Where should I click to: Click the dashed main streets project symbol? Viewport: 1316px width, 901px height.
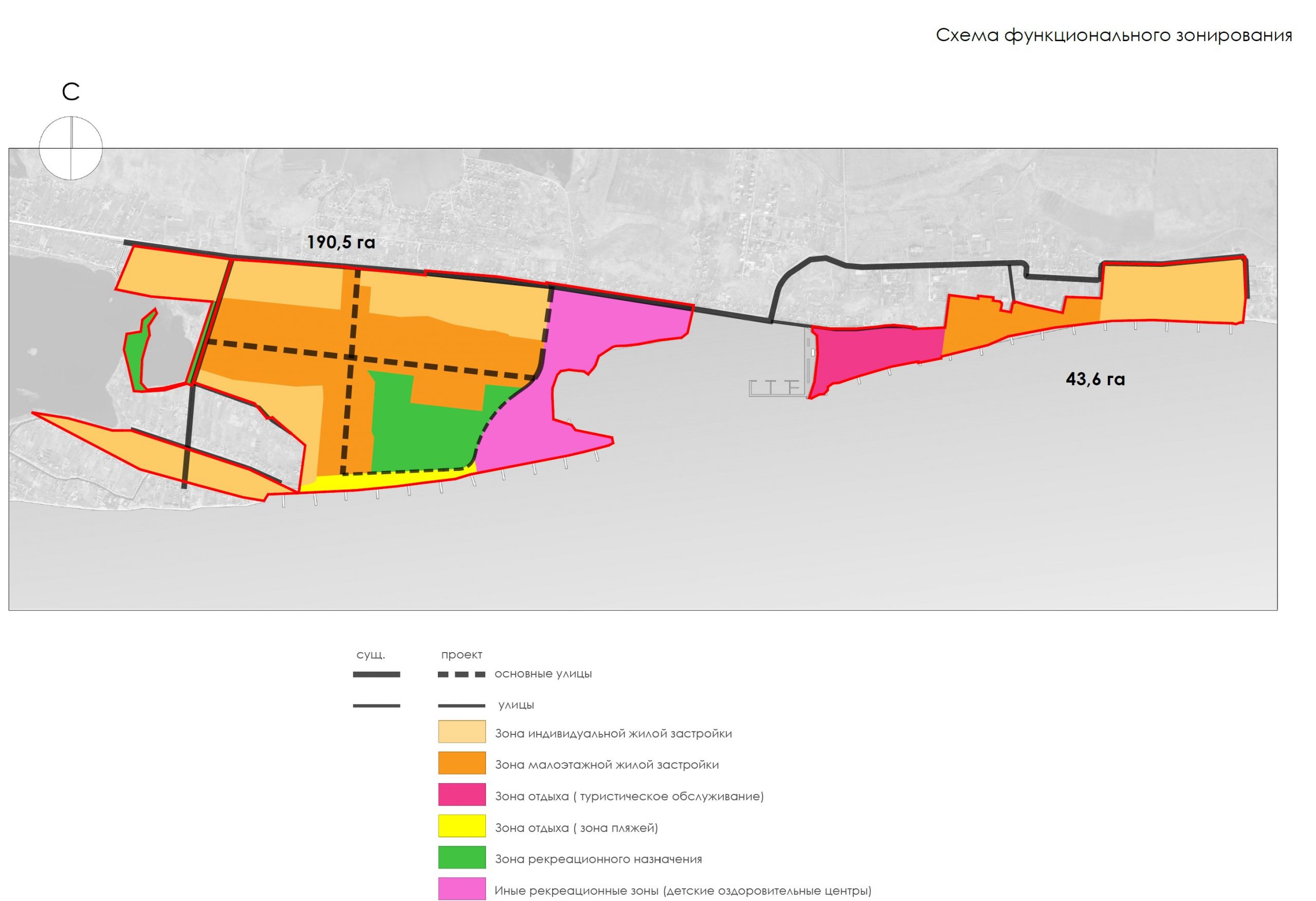pos(462,674)
